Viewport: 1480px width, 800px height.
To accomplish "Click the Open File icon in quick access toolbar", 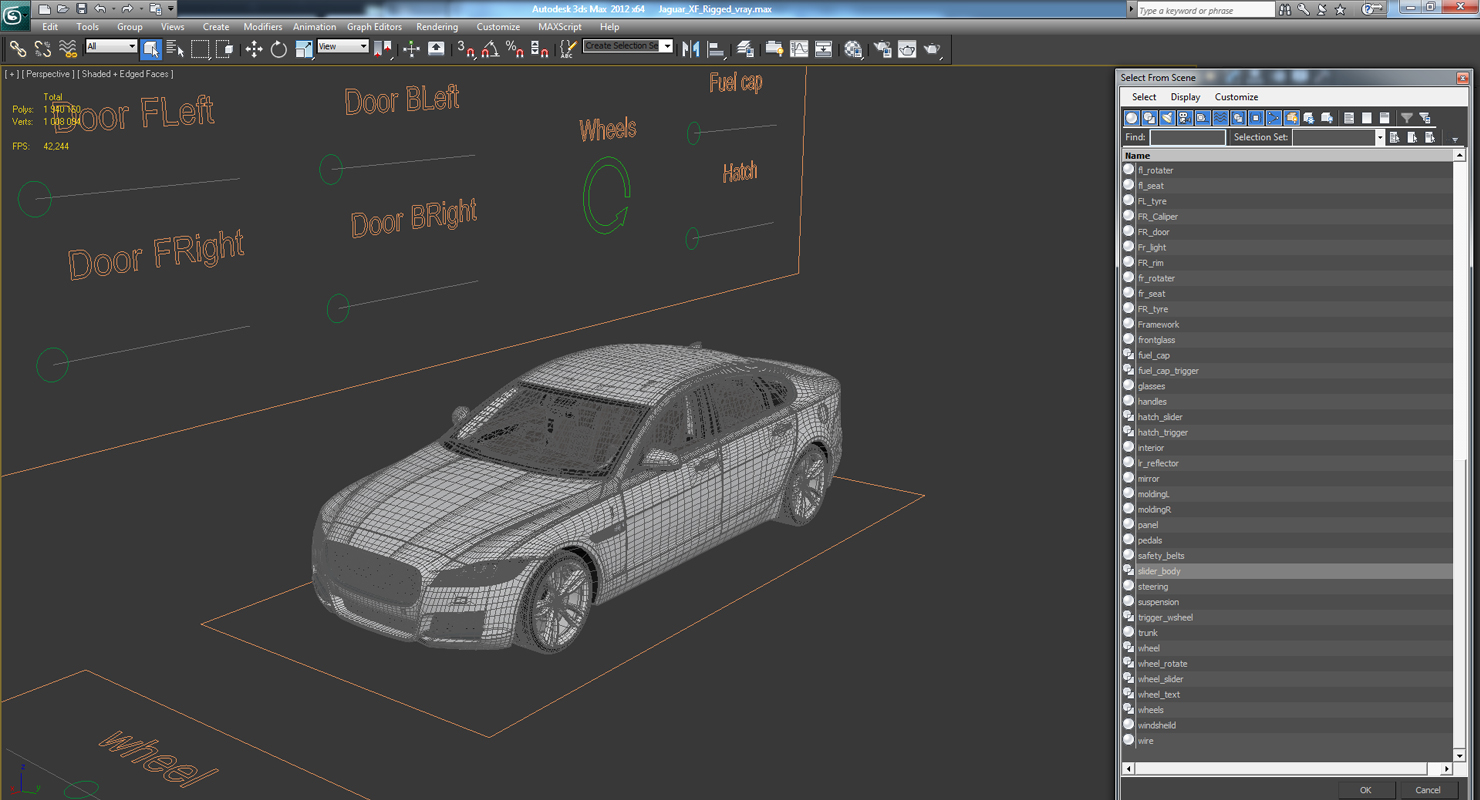I will (63, 9).
